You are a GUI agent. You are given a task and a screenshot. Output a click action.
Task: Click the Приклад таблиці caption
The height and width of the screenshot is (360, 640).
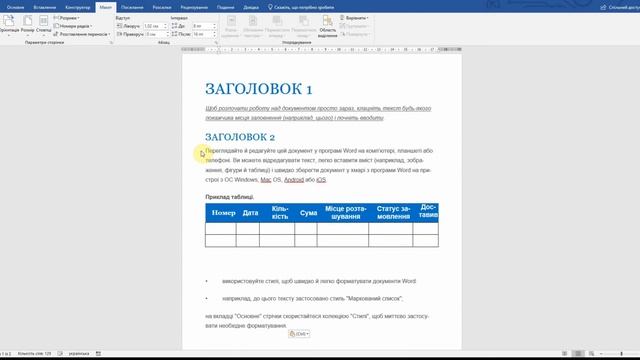tap(230, 197)
